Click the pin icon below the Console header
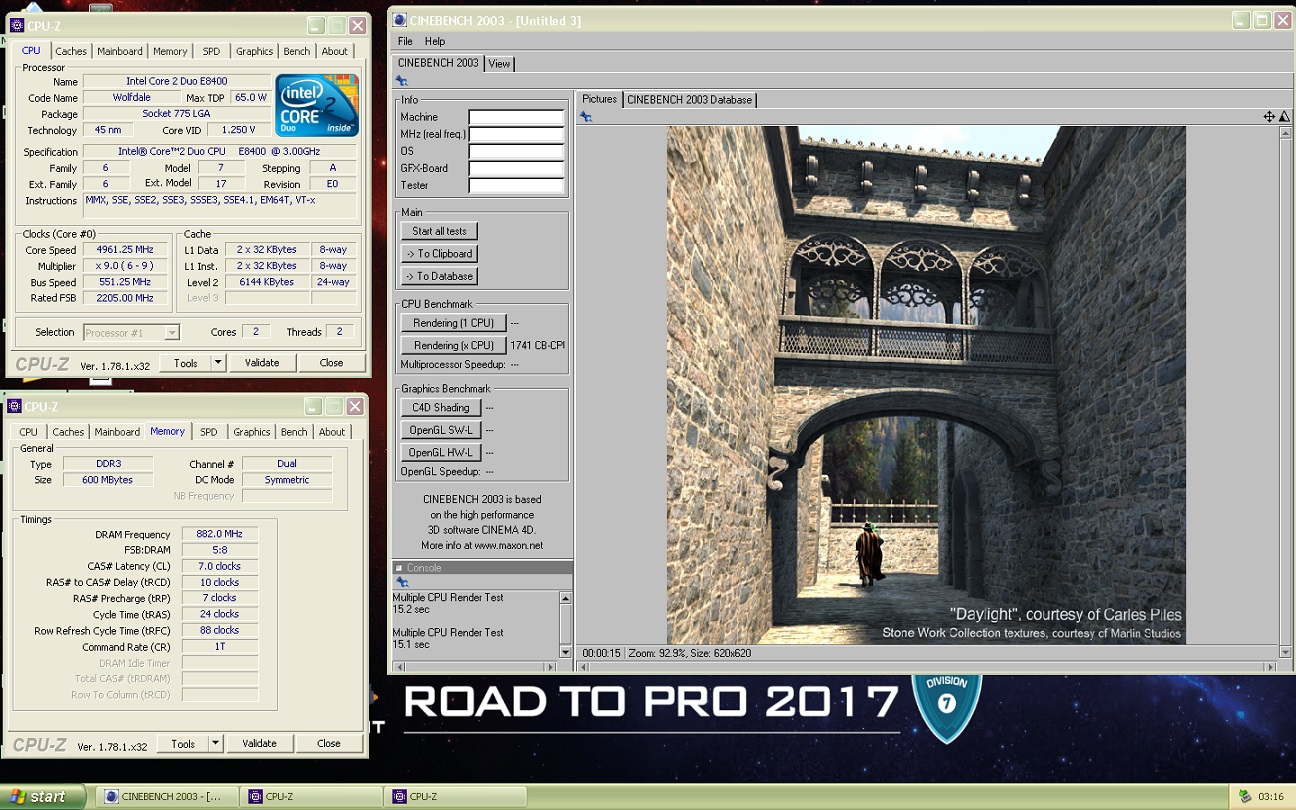 [402, 582]
